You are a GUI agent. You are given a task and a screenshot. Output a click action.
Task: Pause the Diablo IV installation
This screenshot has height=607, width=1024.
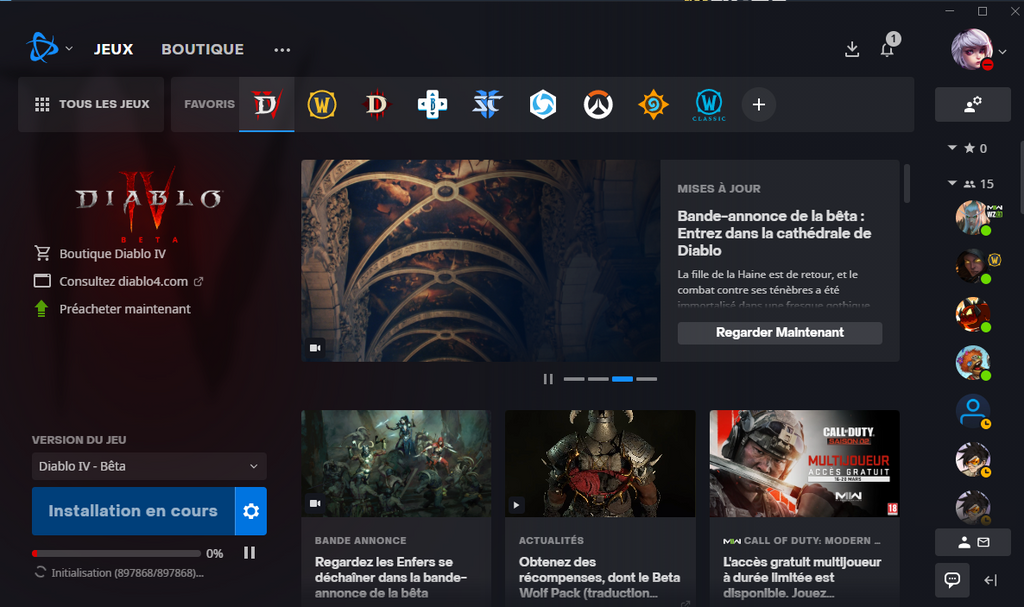click(x=249, y=553)
